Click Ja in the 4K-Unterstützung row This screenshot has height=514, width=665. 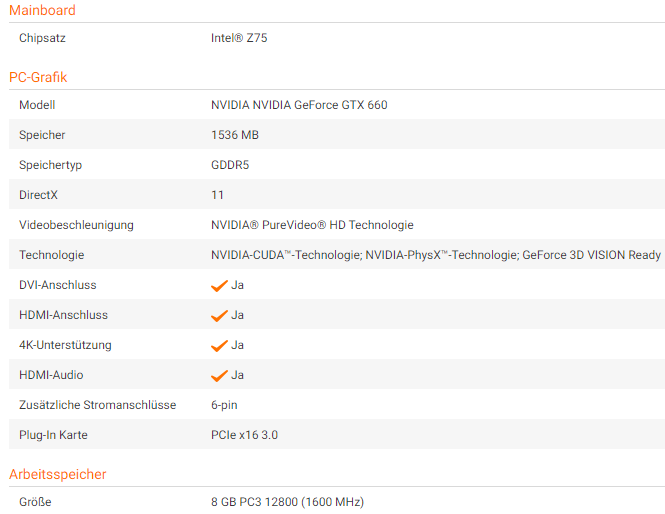pos(238,345)
